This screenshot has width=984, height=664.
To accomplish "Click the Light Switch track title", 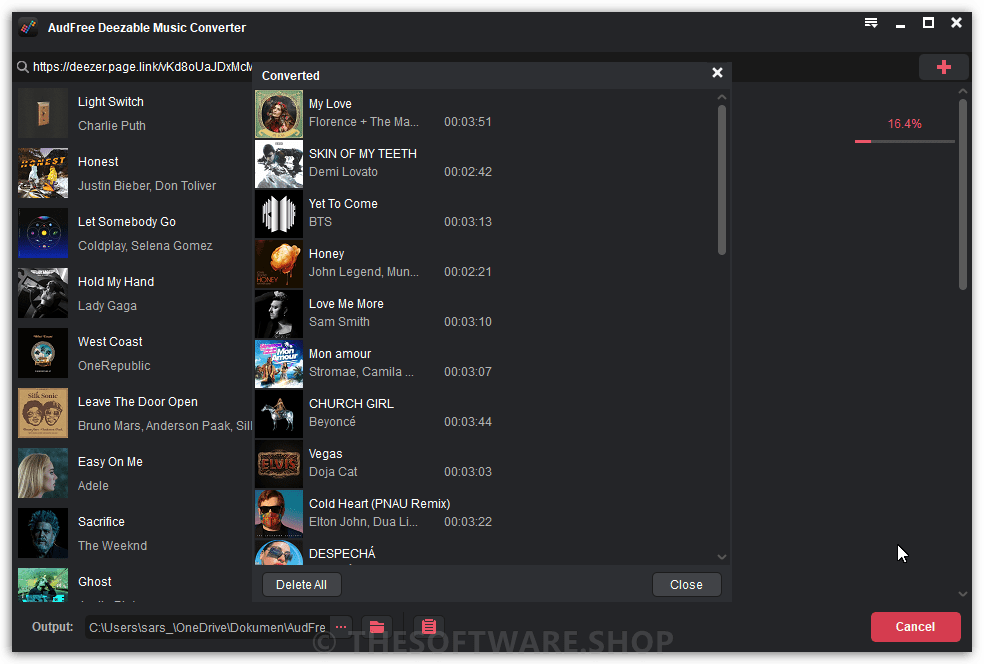I will pos(110,102).
